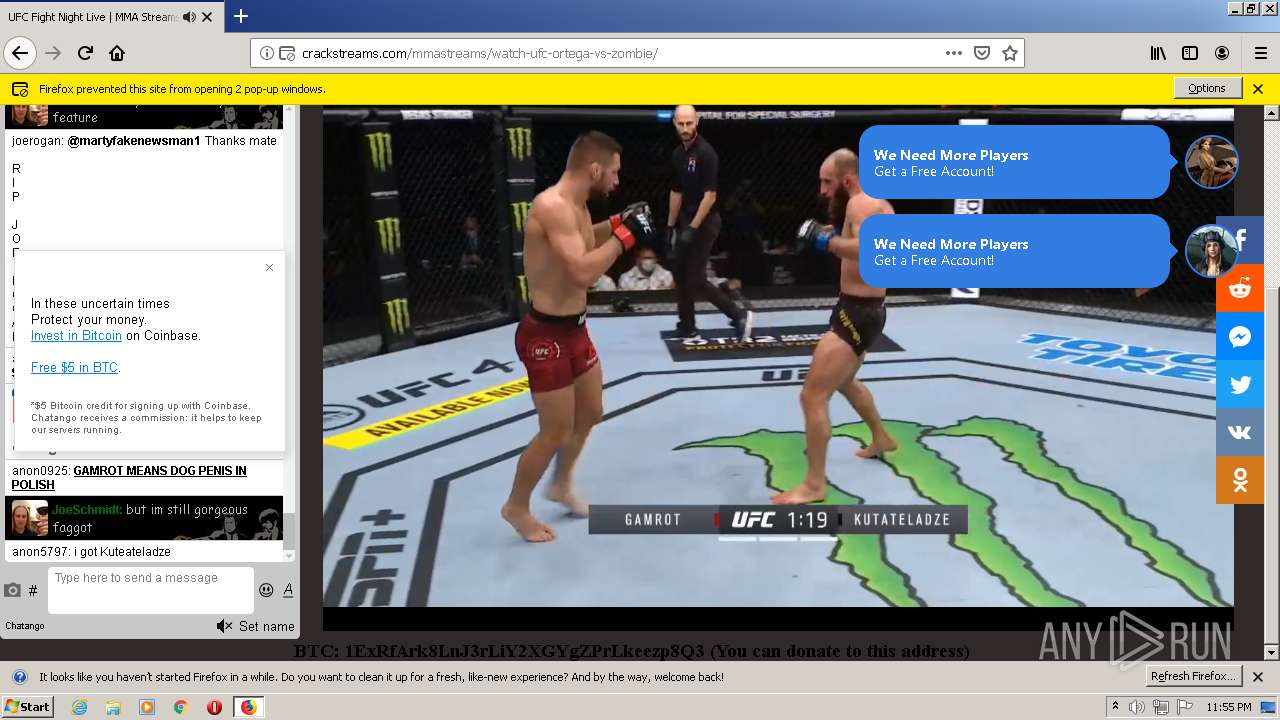
Task: Click the forward navigation arrow
Action: click(53, 53)
